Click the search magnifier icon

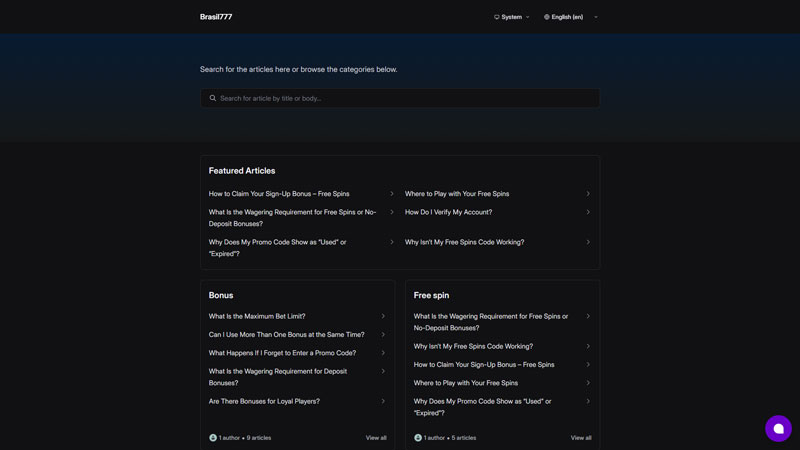pyautogui.click(x=213, y=98)
